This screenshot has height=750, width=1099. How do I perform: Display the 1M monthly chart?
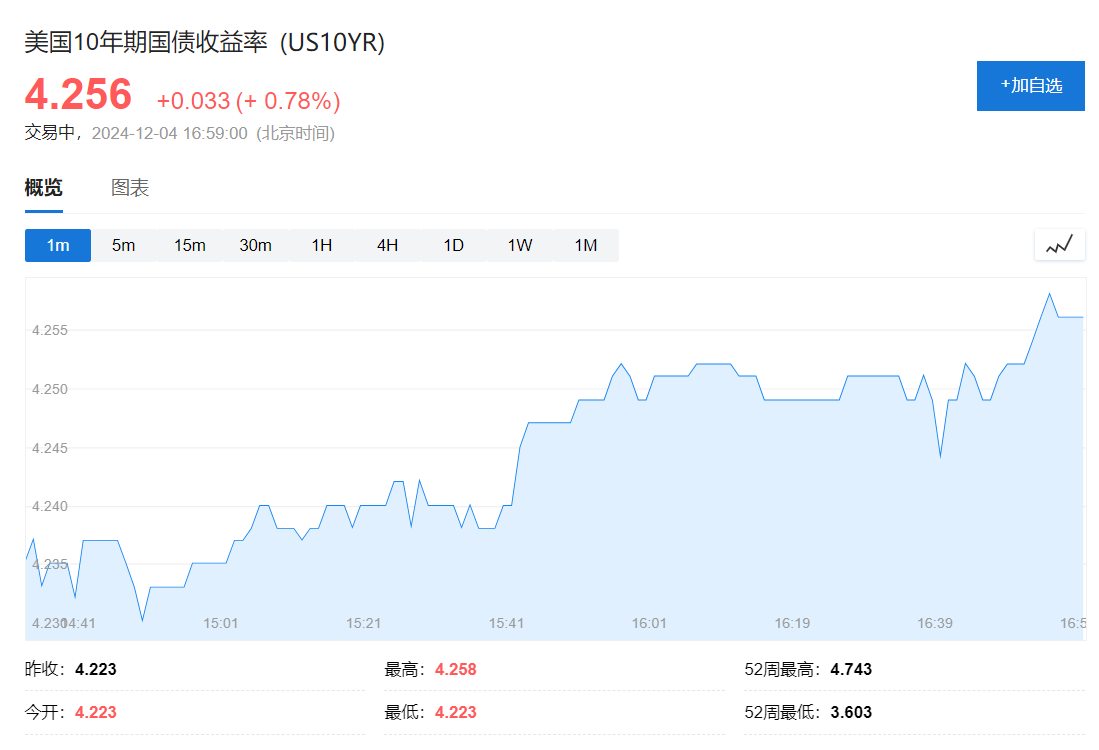point(585,245)
